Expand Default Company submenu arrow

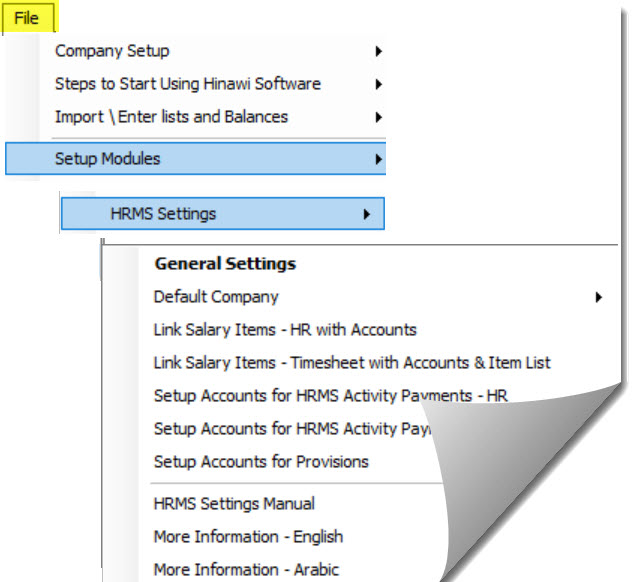pyautogui.click(x=598, y=297)
